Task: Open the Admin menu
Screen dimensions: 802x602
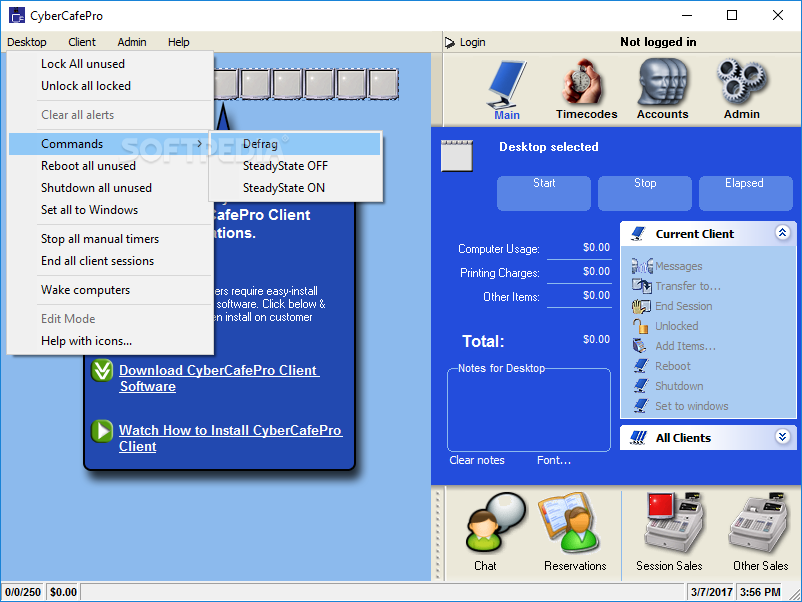Action: pos(132,42)
